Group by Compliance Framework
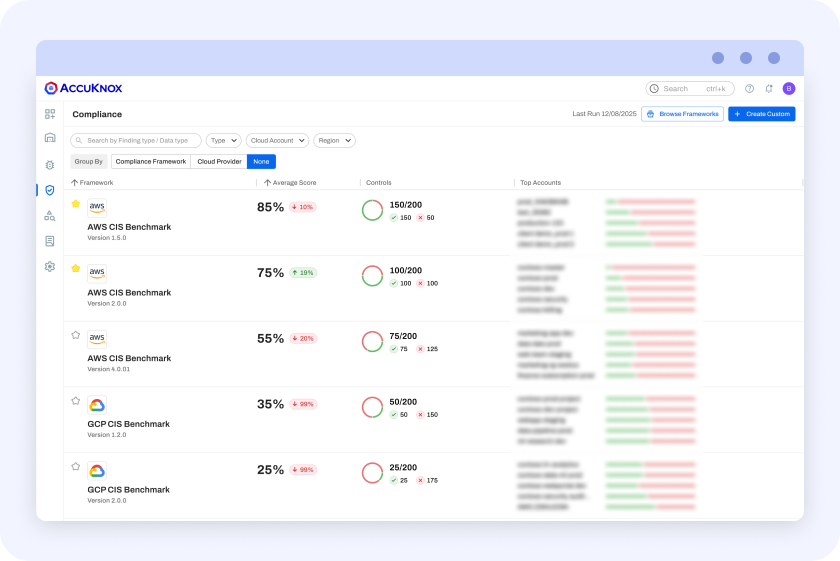Viewport: 840px width, 561px height. click(x=150, y=161)
